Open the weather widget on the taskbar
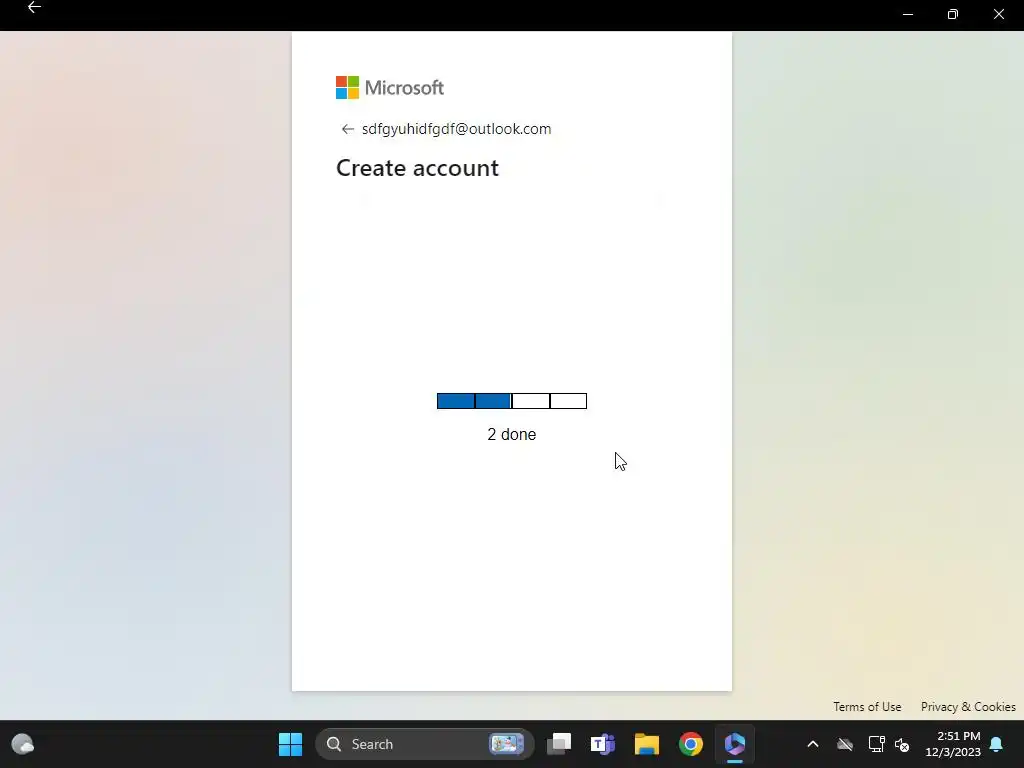Image resolution: width=1024 pixels, height=768 pixels. [x=23, y=744]
